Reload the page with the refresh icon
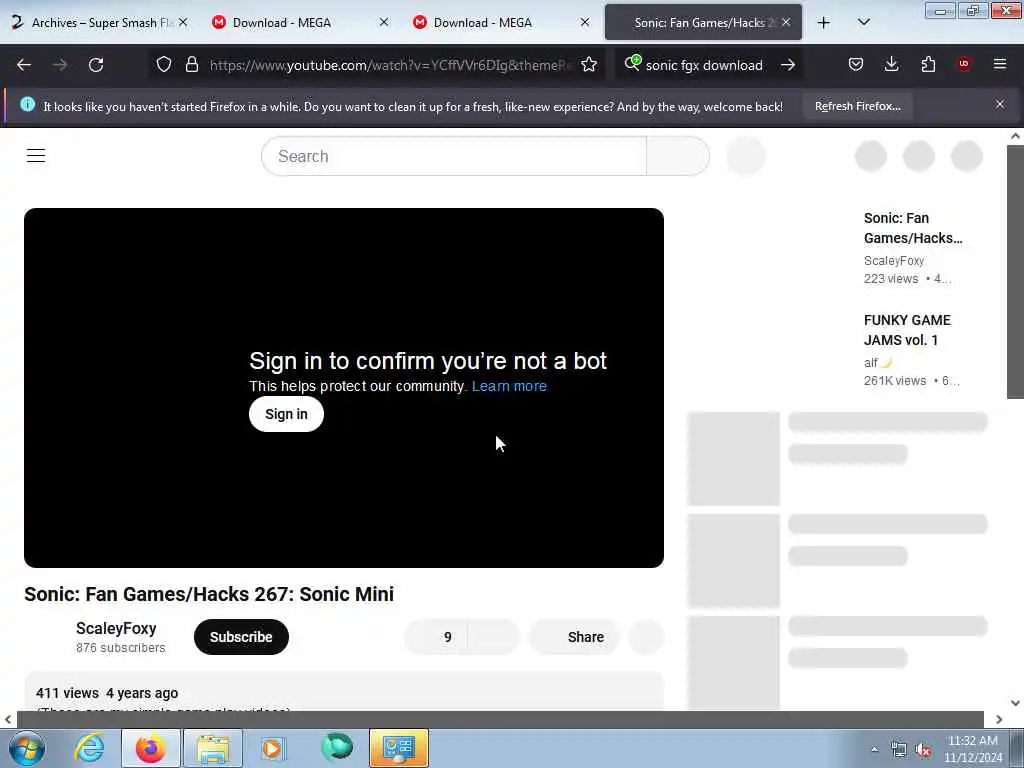 pos(96,65)
